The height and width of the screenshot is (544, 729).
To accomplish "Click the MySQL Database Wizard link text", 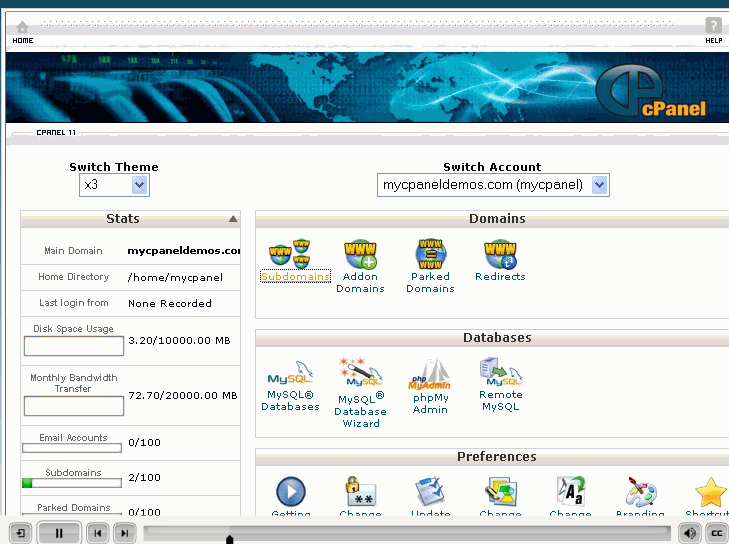I will [x=360, y=411].
